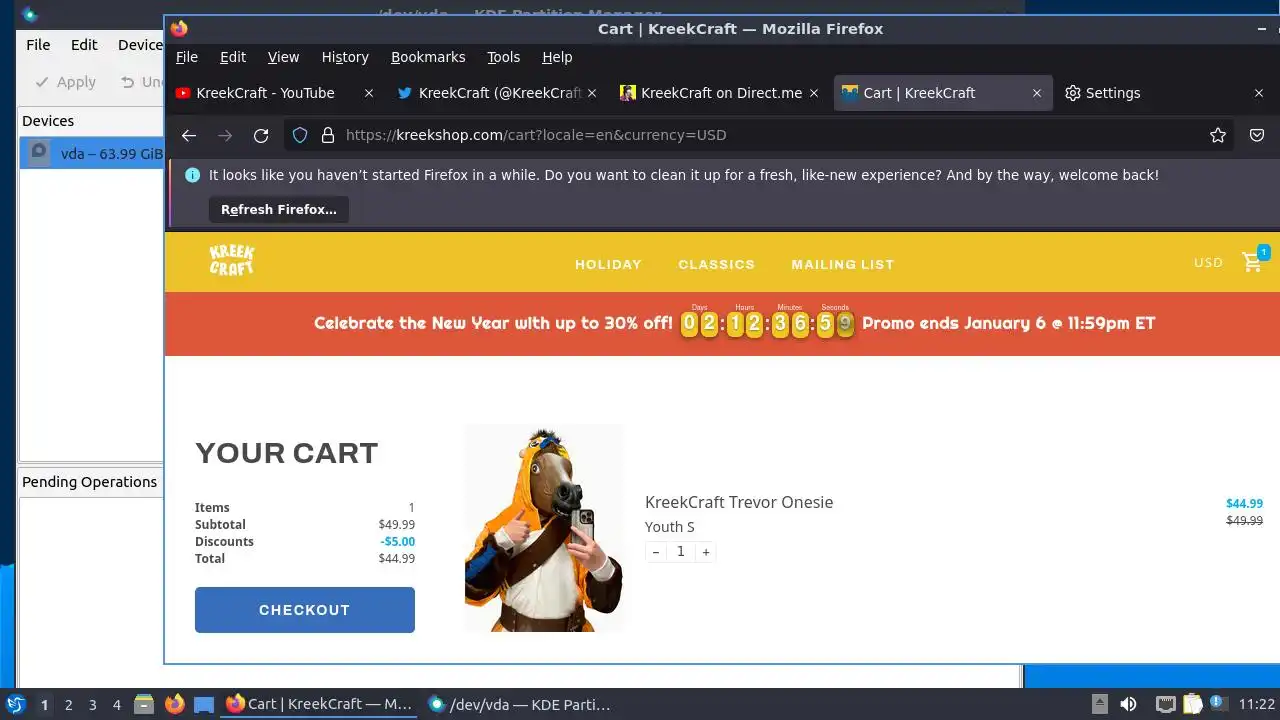The height and width of the screenshot is (720, 1280).
Task: Close the KreekCraft - YouTube tab
Action: click(x=369, y=93)
